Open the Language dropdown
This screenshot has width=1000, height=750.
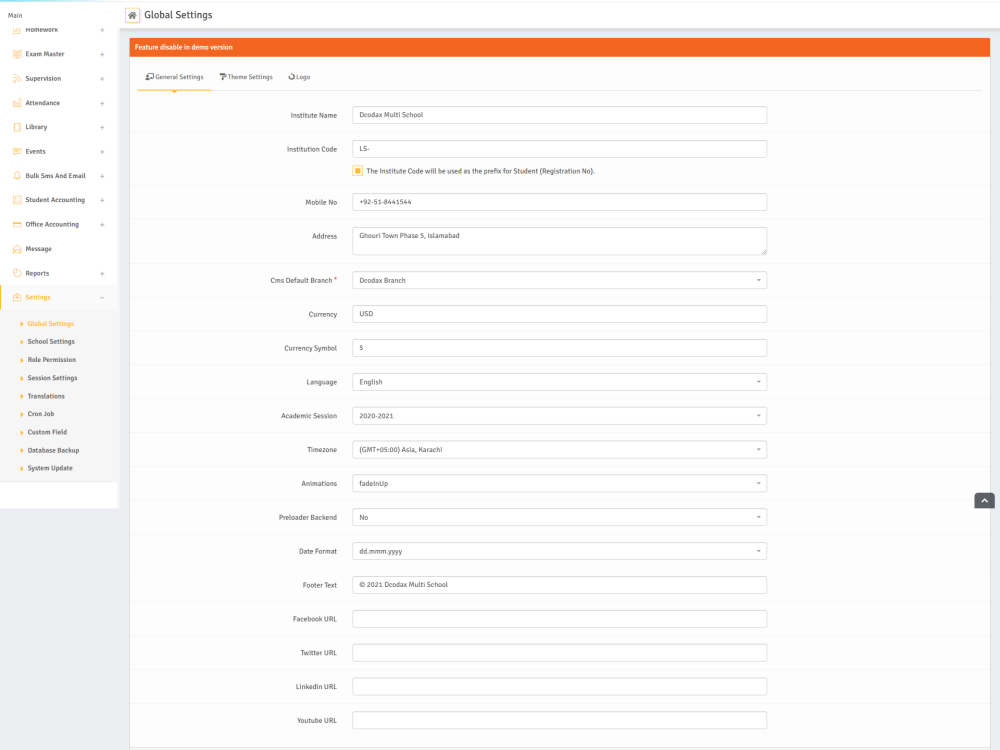(559, 382)
